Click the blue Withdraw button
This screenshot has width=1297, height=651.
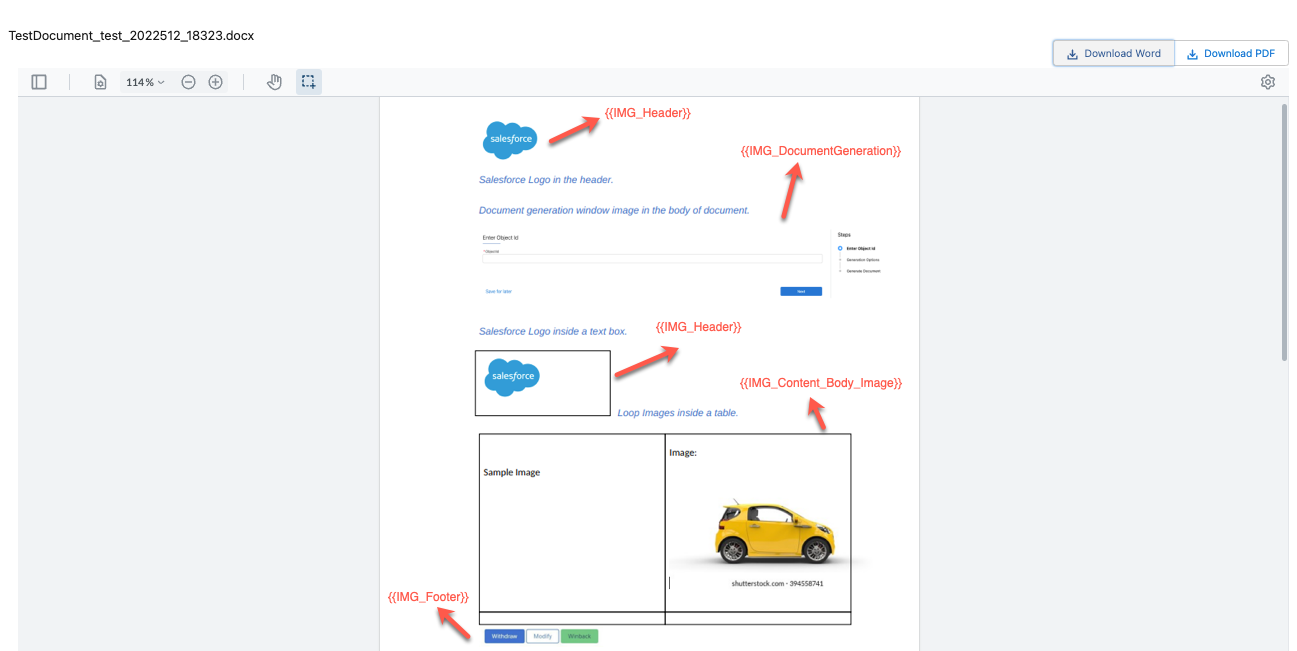[503, 636]
